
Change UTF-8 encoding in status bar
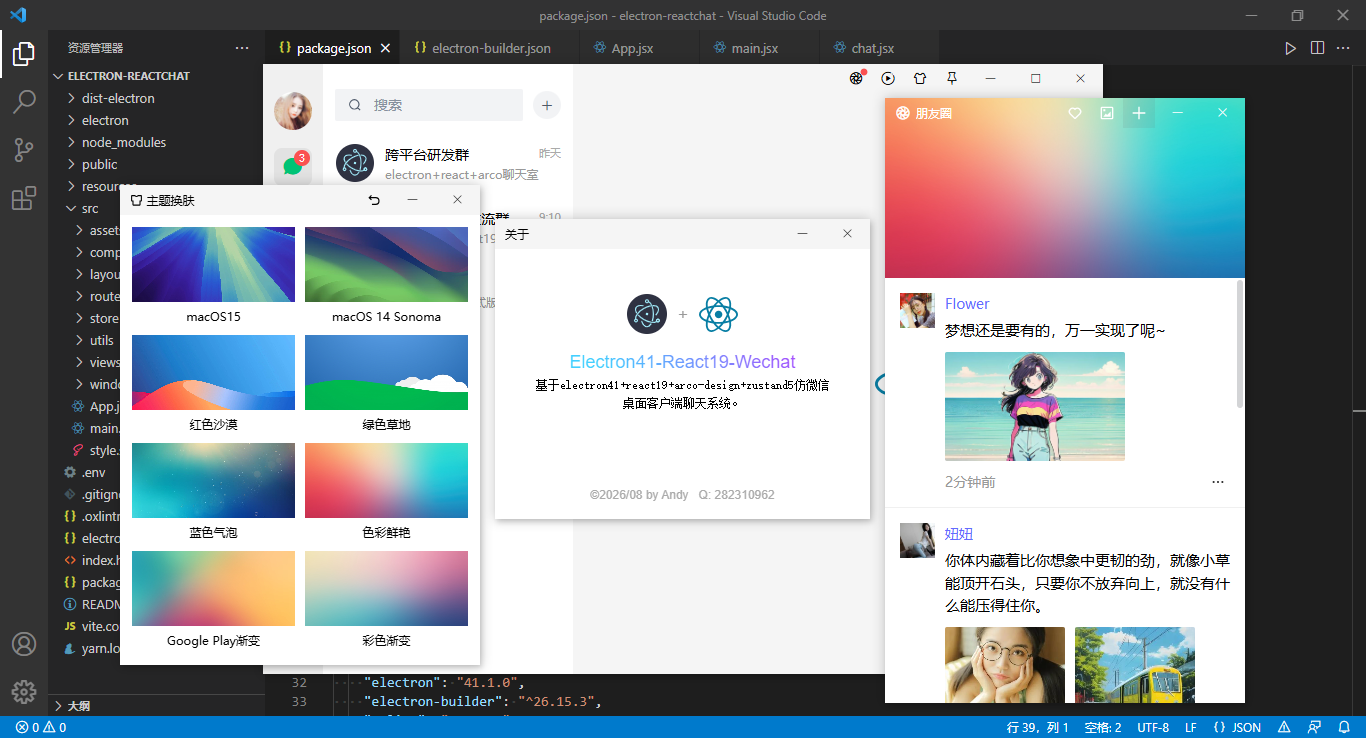1153,727
